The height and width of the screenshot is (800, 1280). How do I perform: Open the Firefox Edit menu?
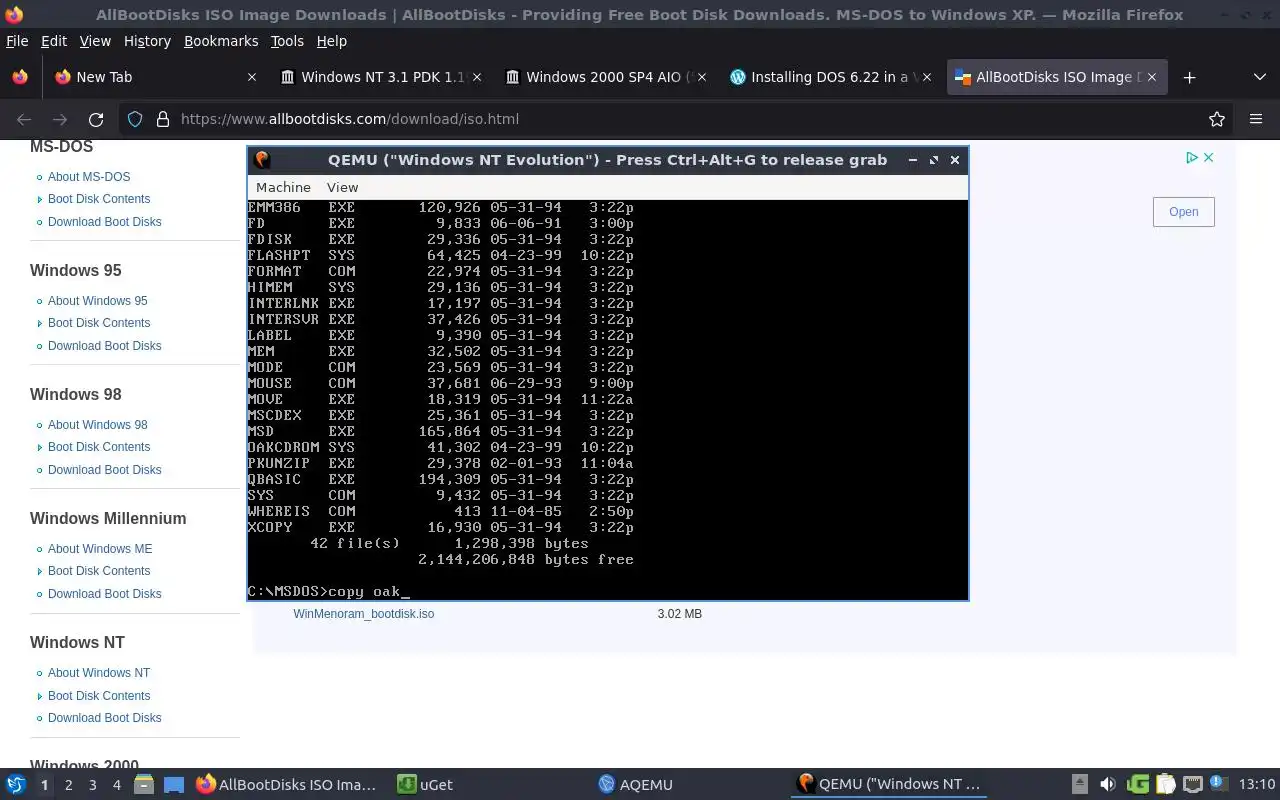click(54, 41)
